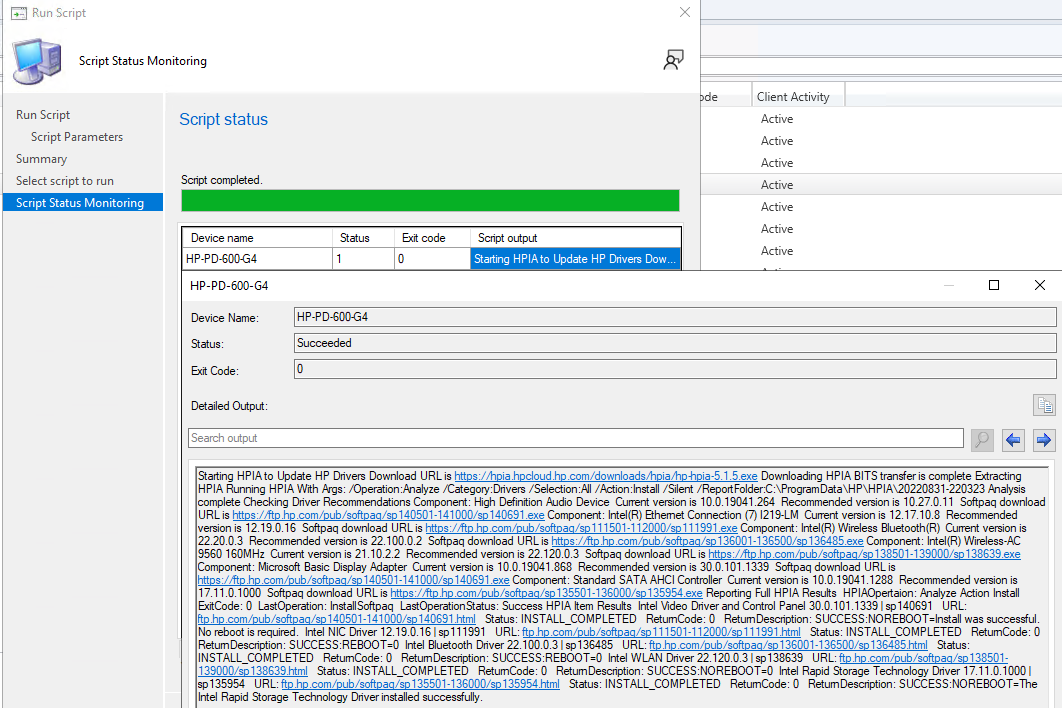The image size is (1062, 708).
Task: Select the Summary step in the sidebar
Action: pyautogui.click(x=41, y=158)
